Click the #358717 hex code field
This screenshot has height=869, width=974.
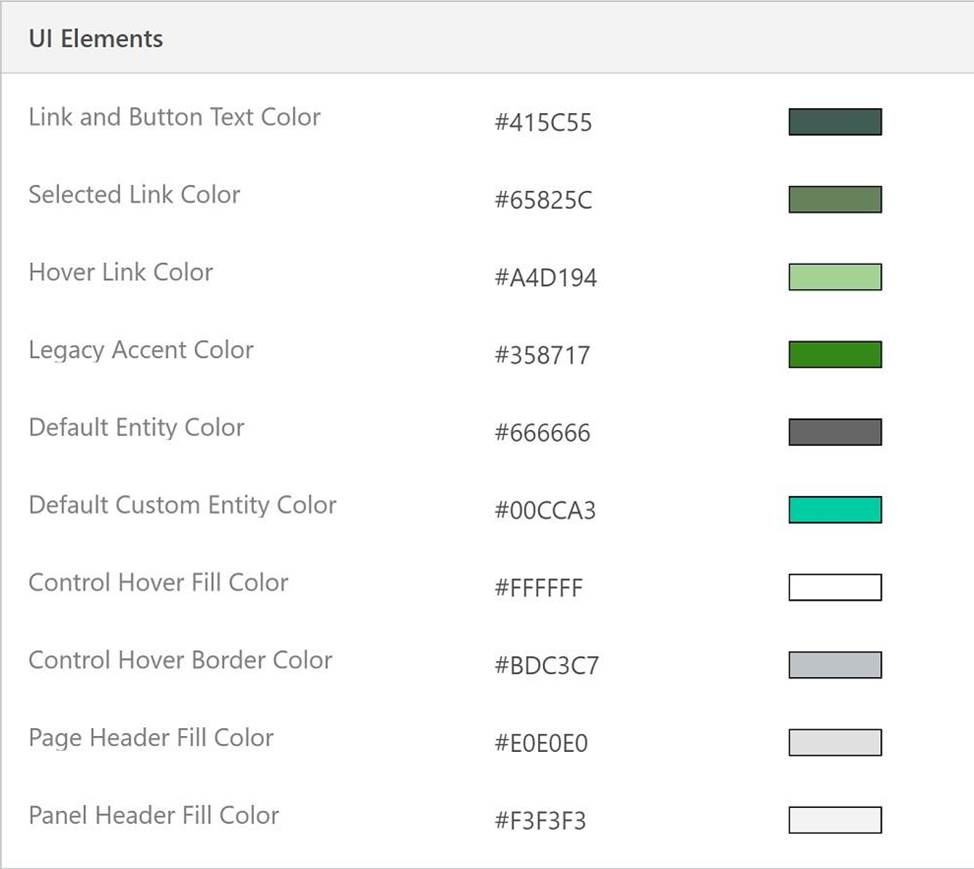pos(542,355)
